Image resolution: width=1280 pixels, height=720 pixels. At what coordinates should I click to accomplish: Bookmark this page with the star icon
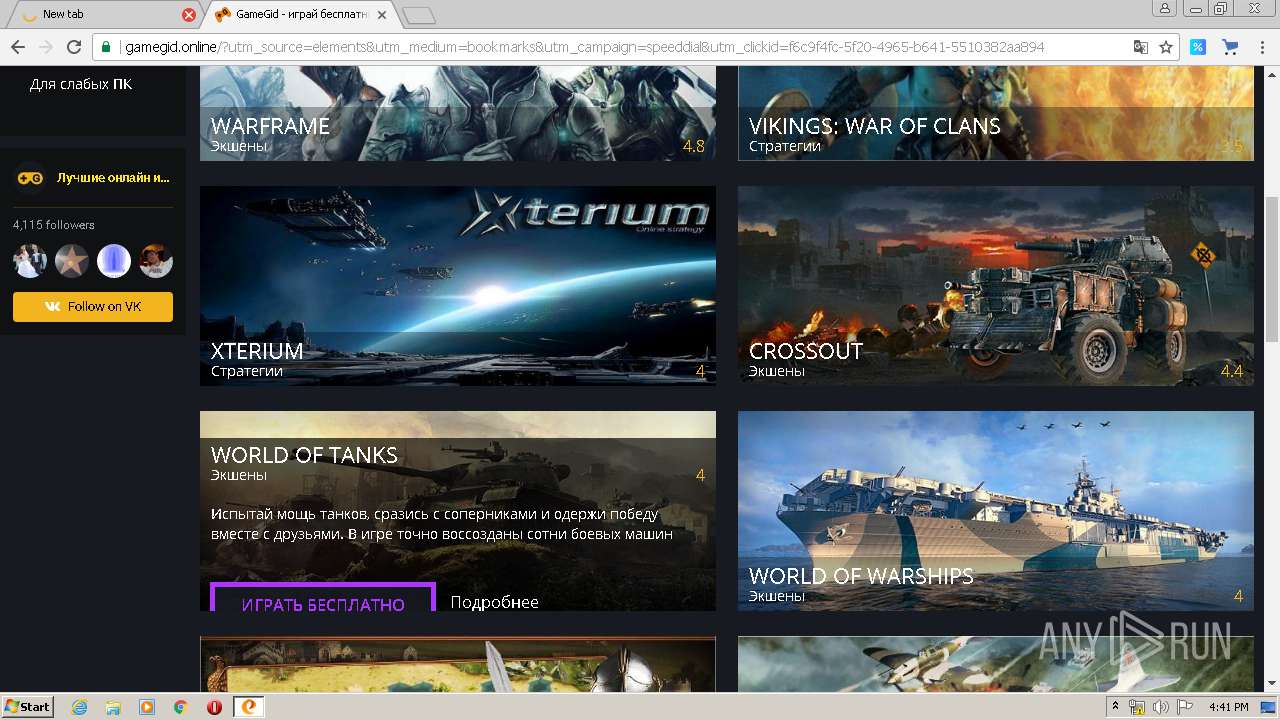1166,47
